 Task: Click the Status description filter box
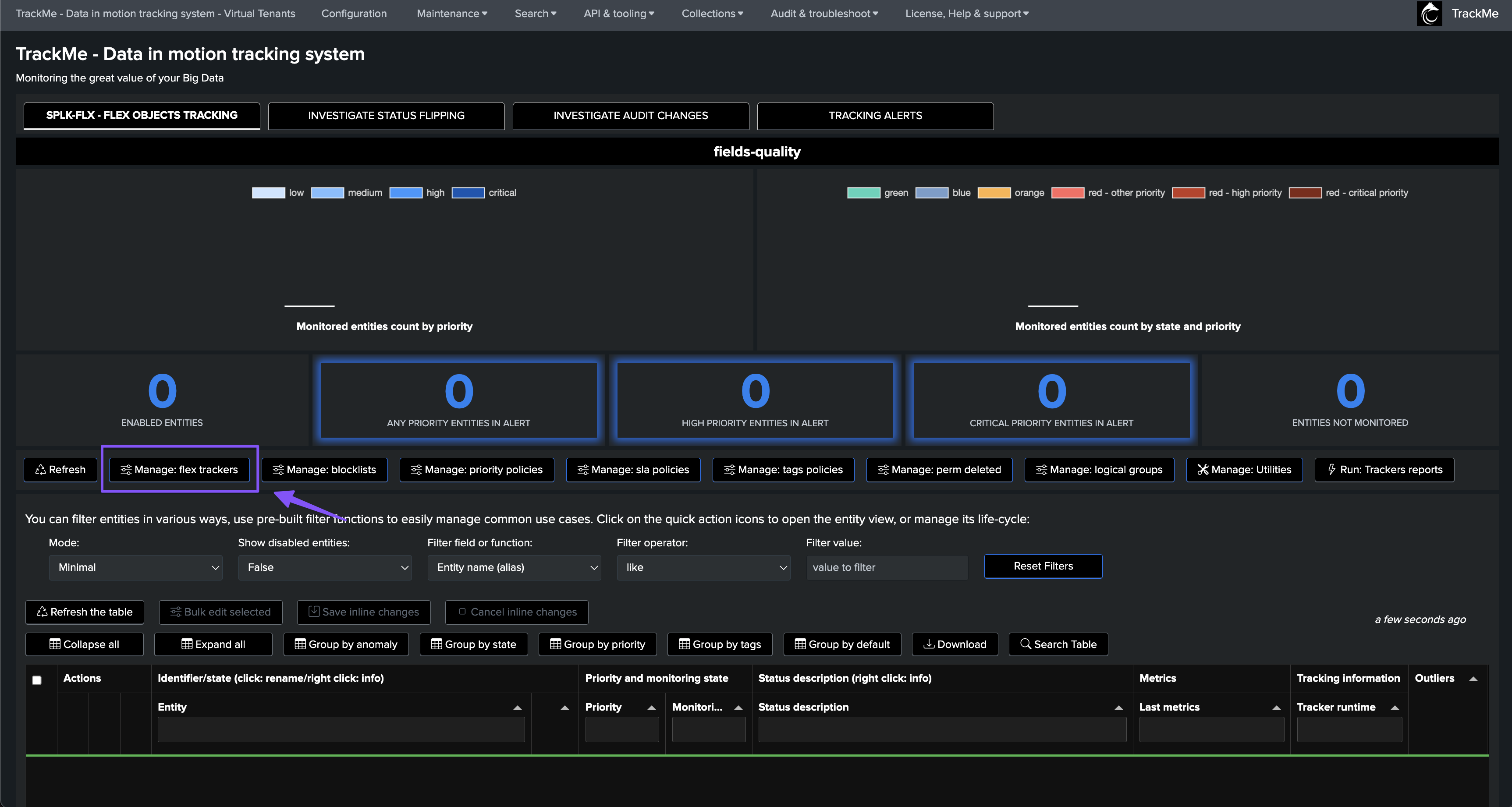click(942, 730)
